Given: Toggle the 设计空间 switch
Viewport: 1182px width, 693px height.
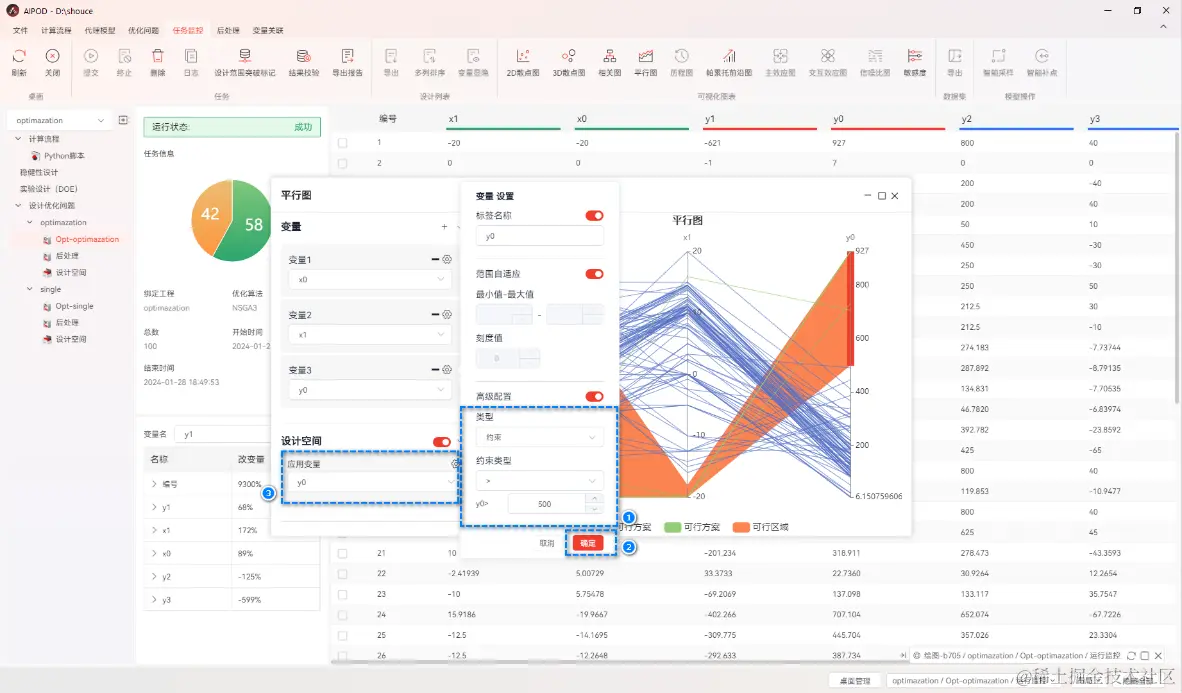Looking at the screenshot, I should tap(442, 442).
